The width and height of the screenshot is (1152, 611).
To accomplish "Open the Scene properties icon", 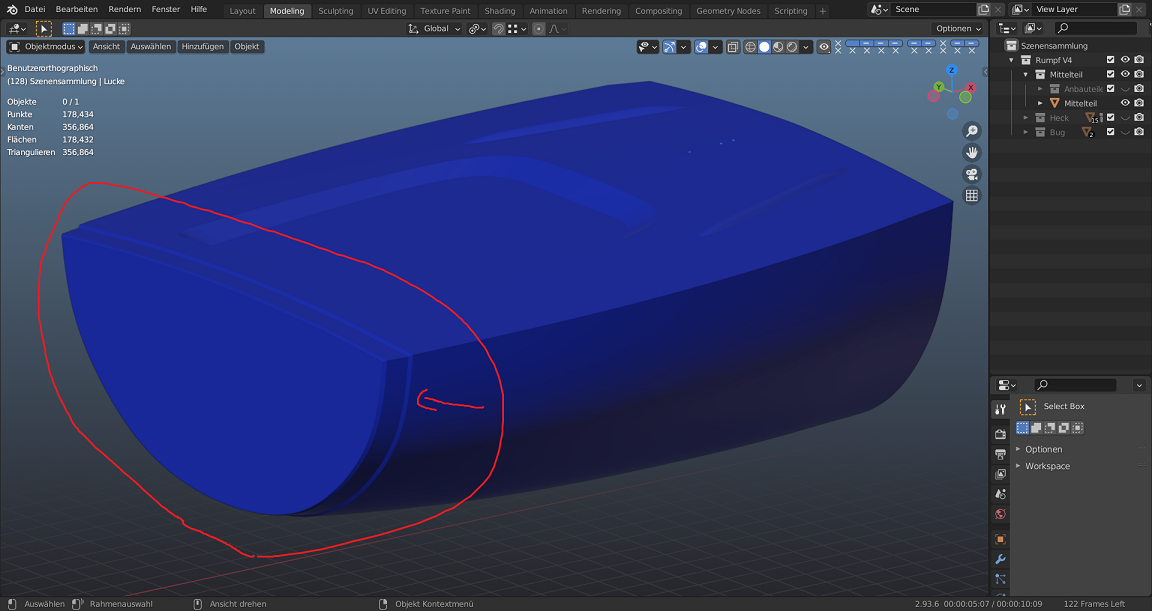I will pos(1000,494).
